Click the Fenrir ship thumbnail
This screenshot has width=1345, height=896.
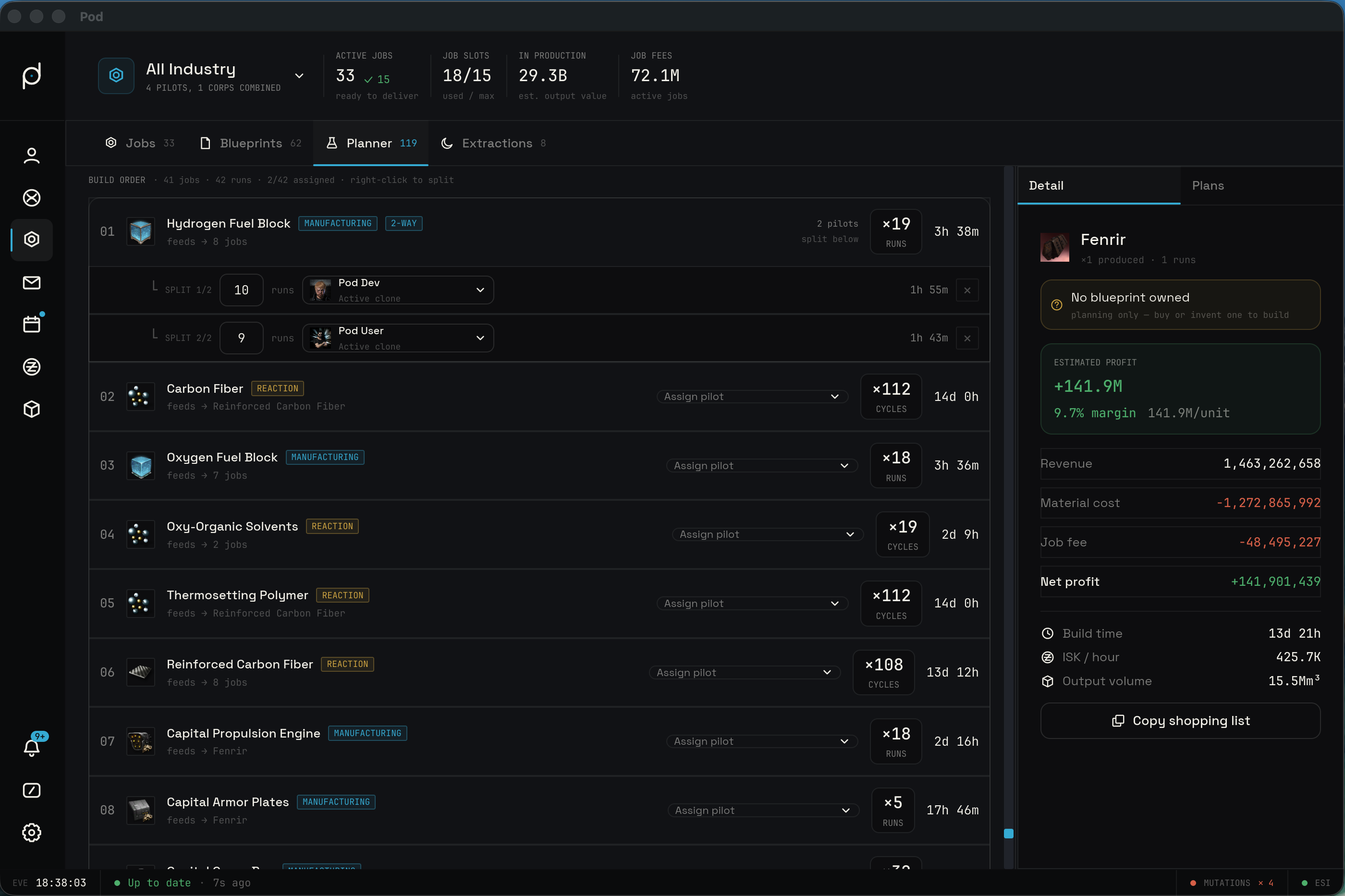(x=1054, y=247)
